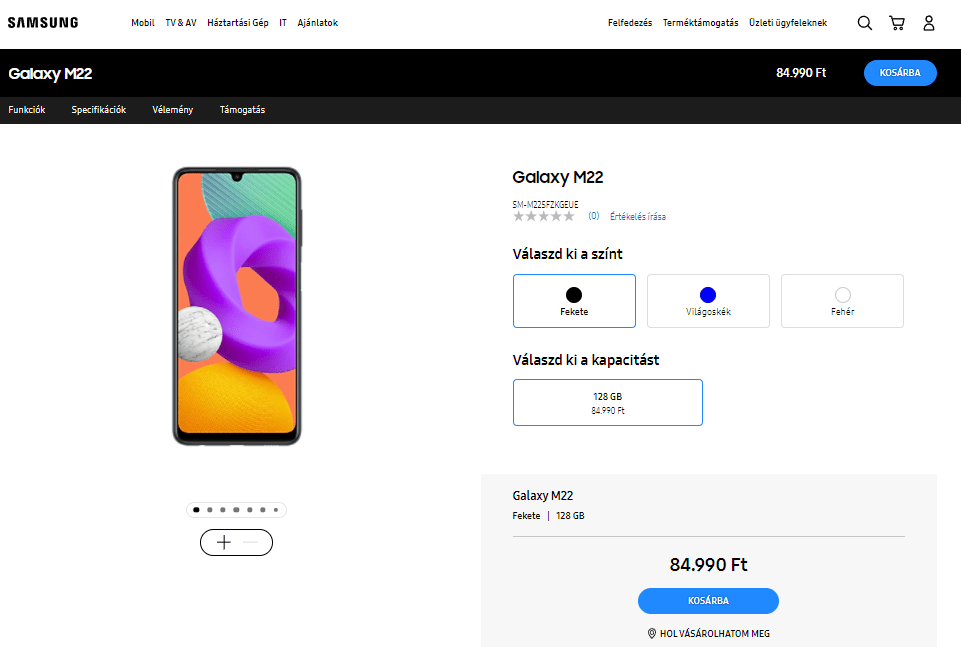961x647 pixels.
Task: Select the Fekete color option
Action: tap(574, 301)
